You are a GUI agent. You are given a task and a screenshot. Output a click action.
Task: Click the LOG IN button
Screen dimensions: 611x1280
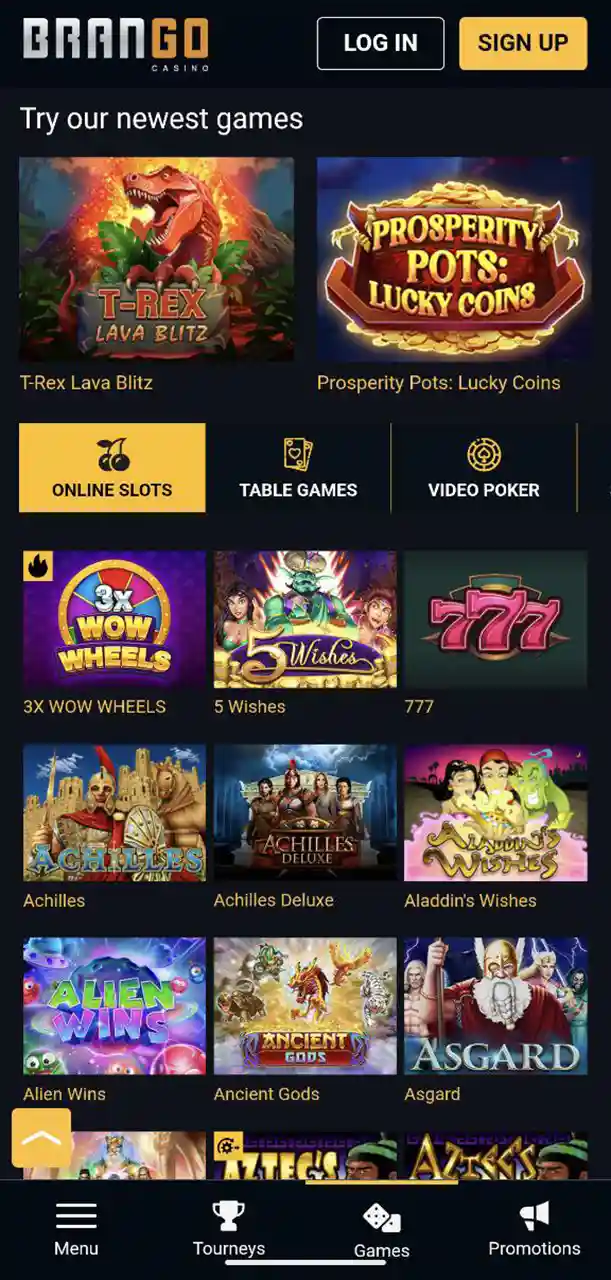[380, 43]
